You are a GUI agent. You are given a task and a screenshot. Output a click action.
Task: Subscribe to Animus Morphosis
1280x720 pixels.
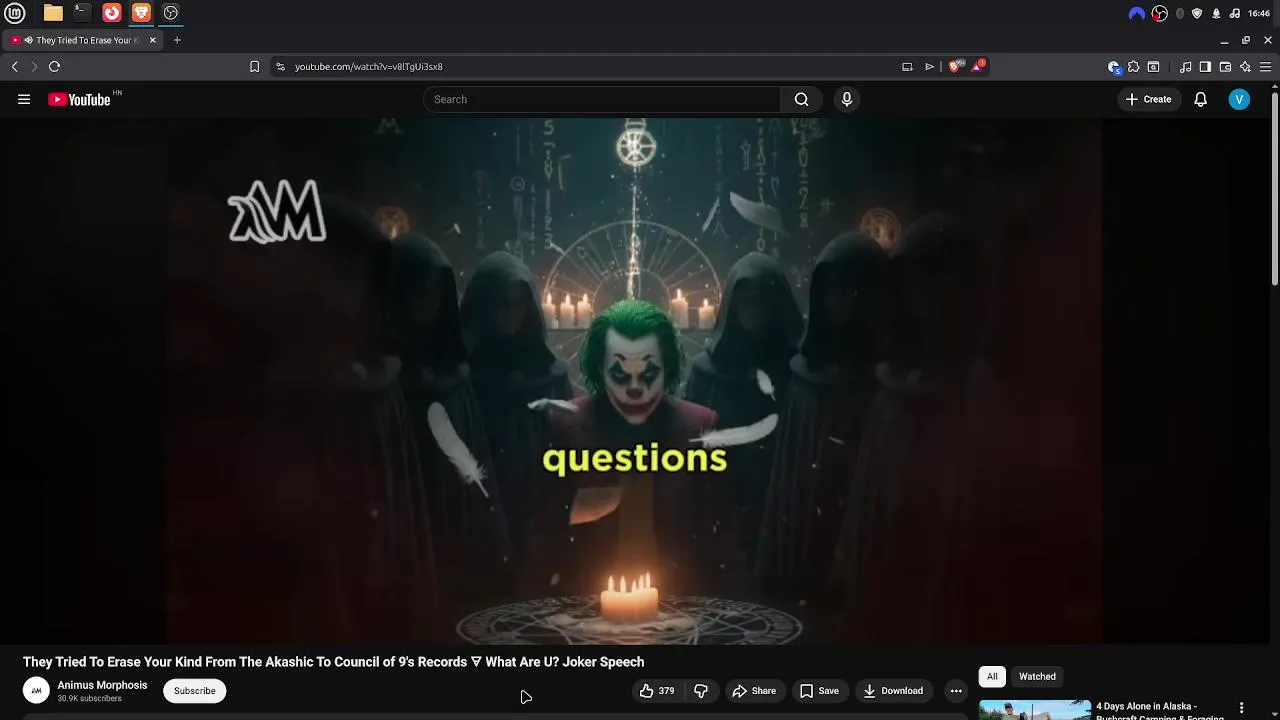point(195,691)
